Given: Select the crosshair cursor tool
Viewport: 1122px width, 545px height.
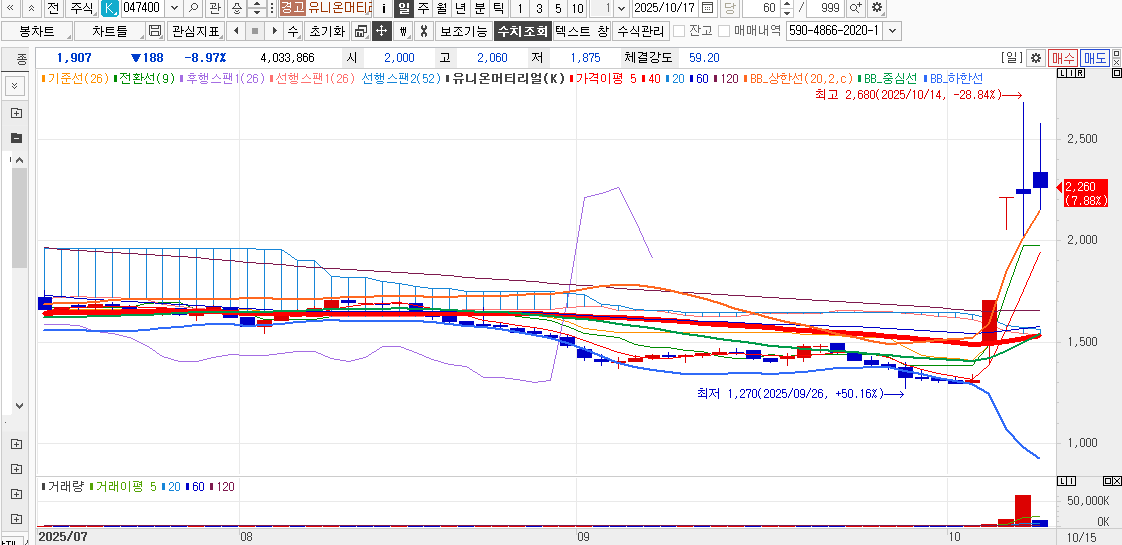Looking at the screenshot, I should [381, 31].
